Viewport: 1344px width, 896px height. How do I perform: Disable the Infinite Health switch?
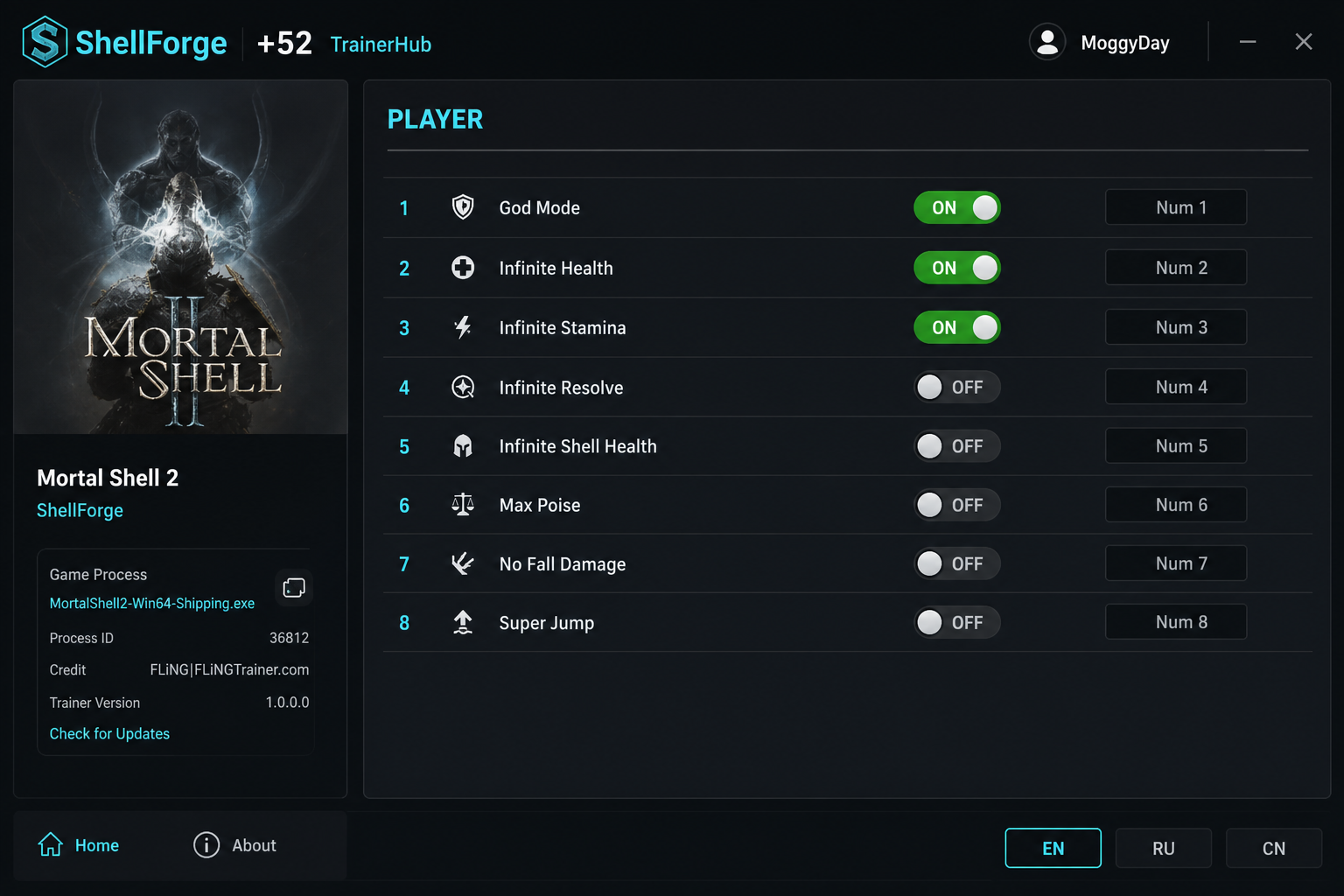pyautogui.click(x=957, y=268)
